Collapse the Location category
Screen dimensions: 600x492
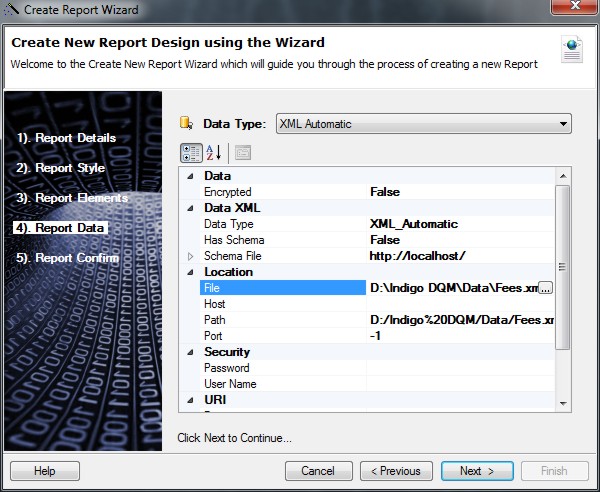point(191,272)
